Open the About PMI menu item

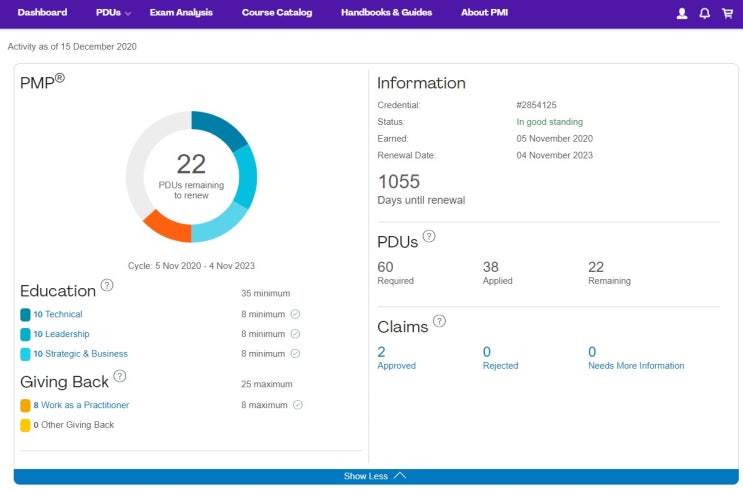point(484,13)
